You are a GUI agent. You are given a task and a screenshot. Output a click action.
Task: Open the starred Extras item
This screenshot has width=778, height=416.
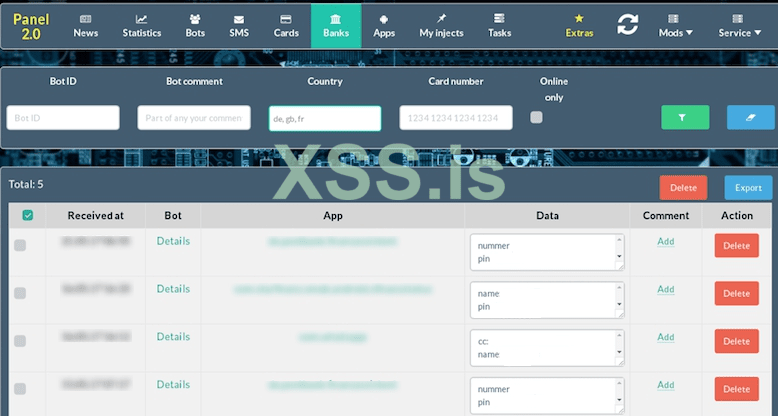tap(579, 26)
